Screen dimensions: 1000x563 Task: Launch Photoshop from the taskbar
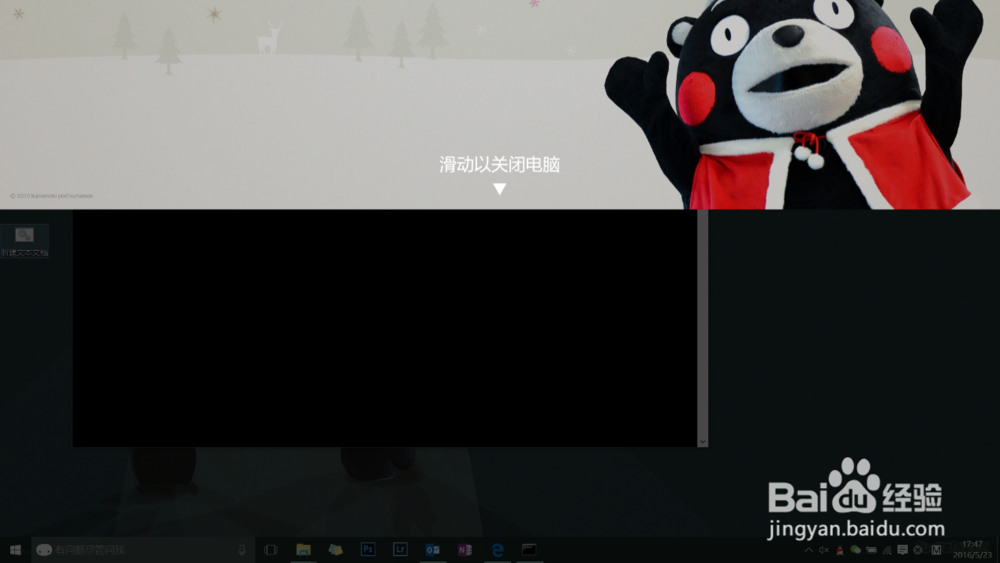(368, 550)
